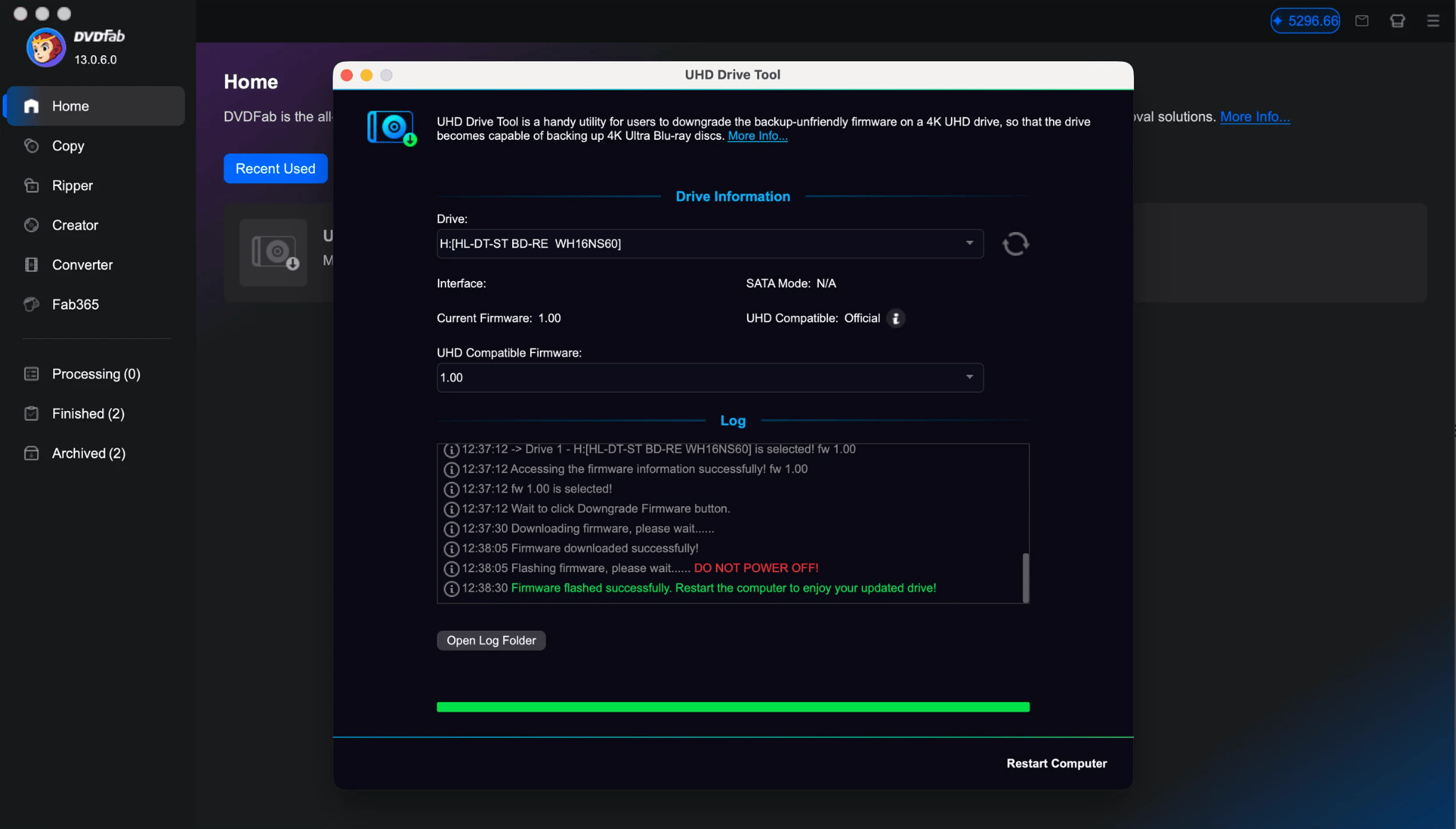This screenshot has height=829, width=1456.
Task: Click the SATA Mode N/A value
Action: [x=826, y=284]
